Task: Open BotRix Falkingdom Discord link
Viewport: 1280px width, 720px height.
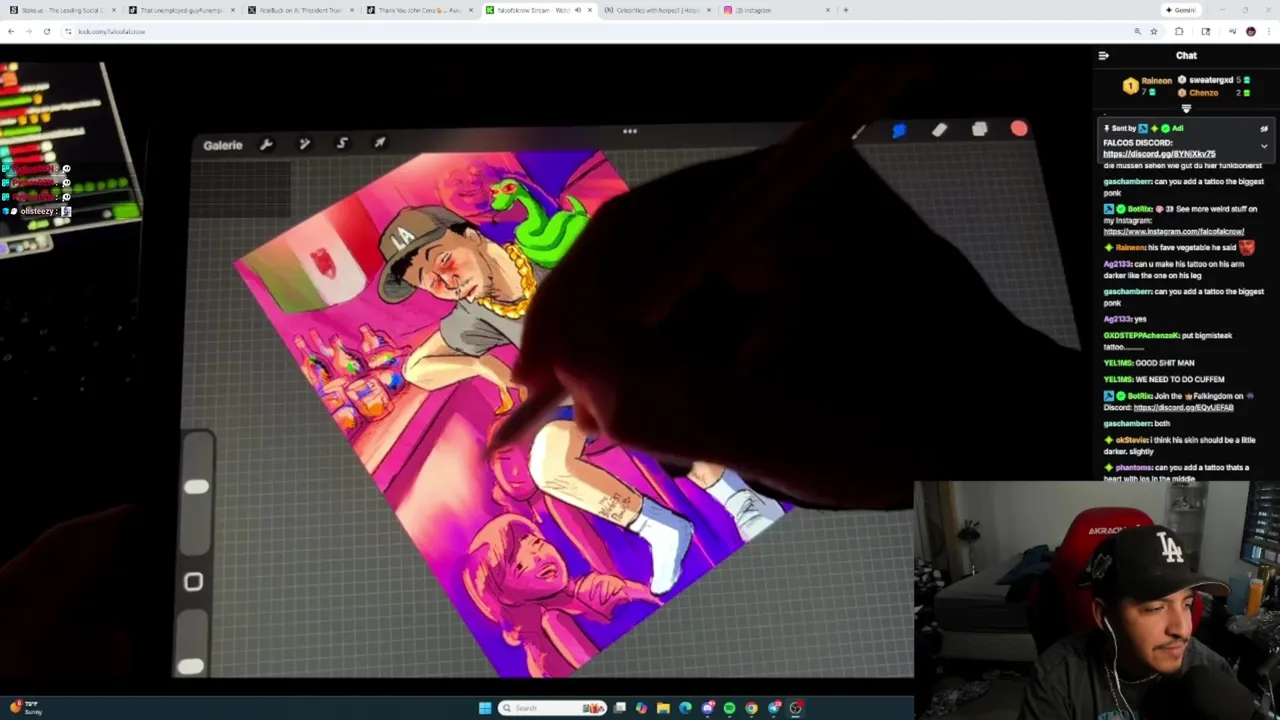Action: 1183,407
